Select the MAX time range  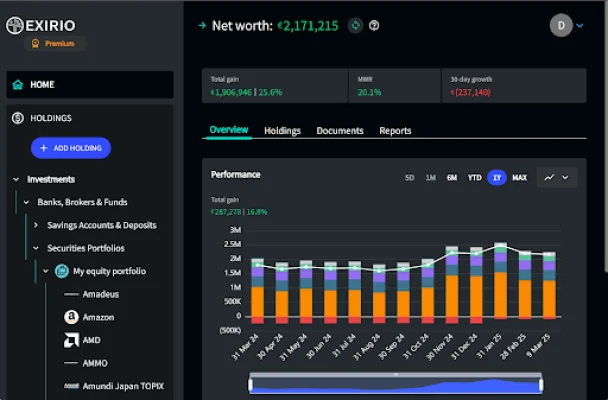click(519, 178)
